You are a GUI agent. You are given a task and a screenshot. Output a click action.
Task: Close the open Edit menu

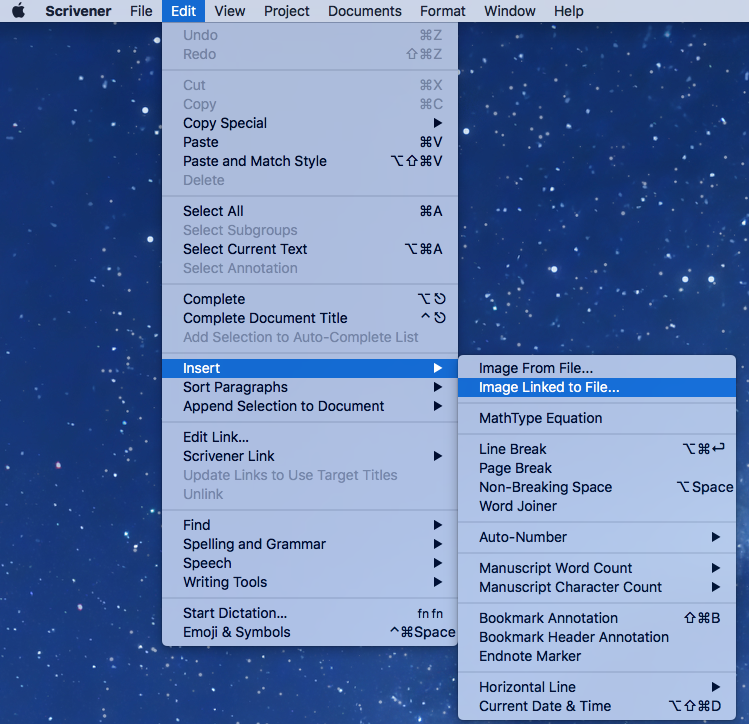tap(183, 11)
